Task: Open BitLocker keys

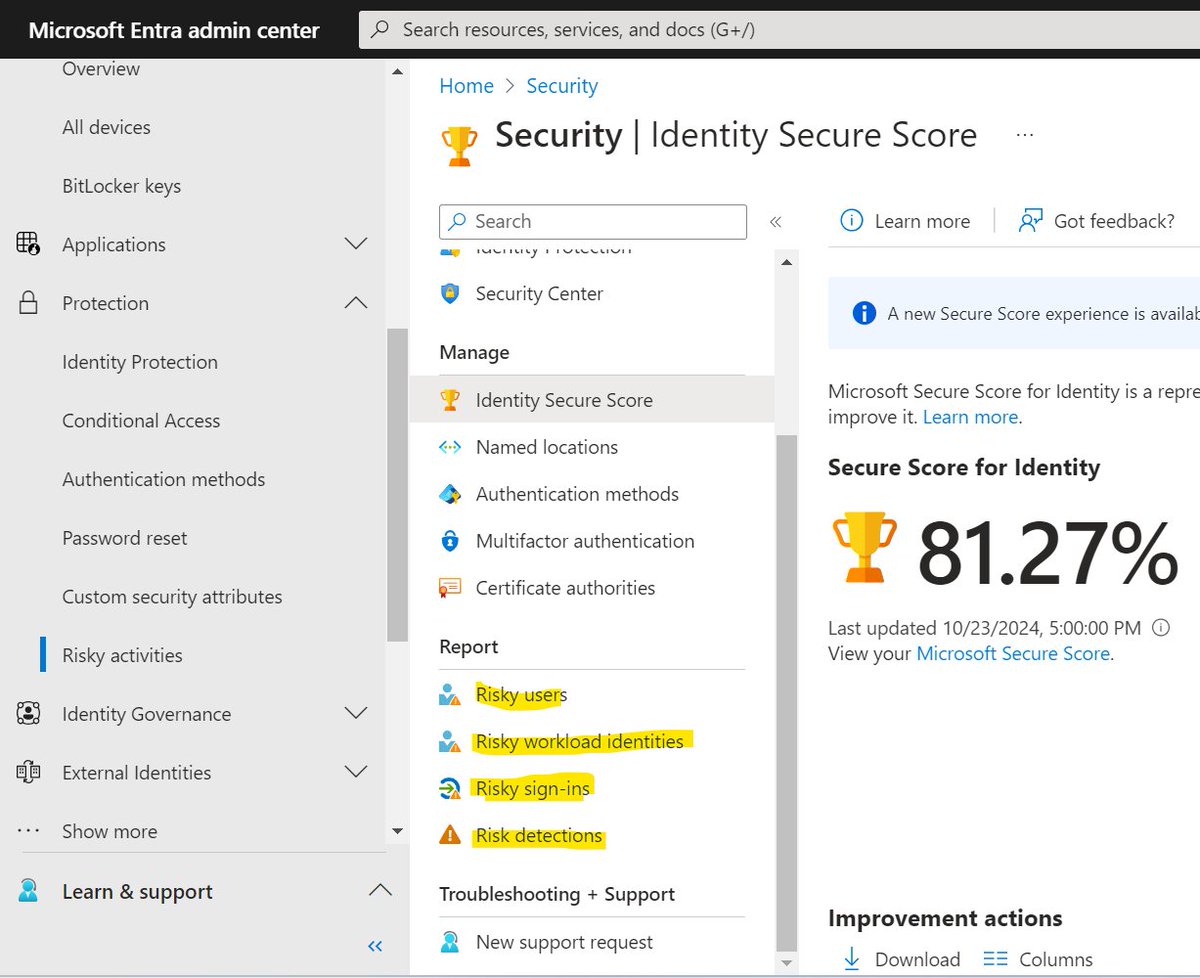Action: tap(122, 186)
